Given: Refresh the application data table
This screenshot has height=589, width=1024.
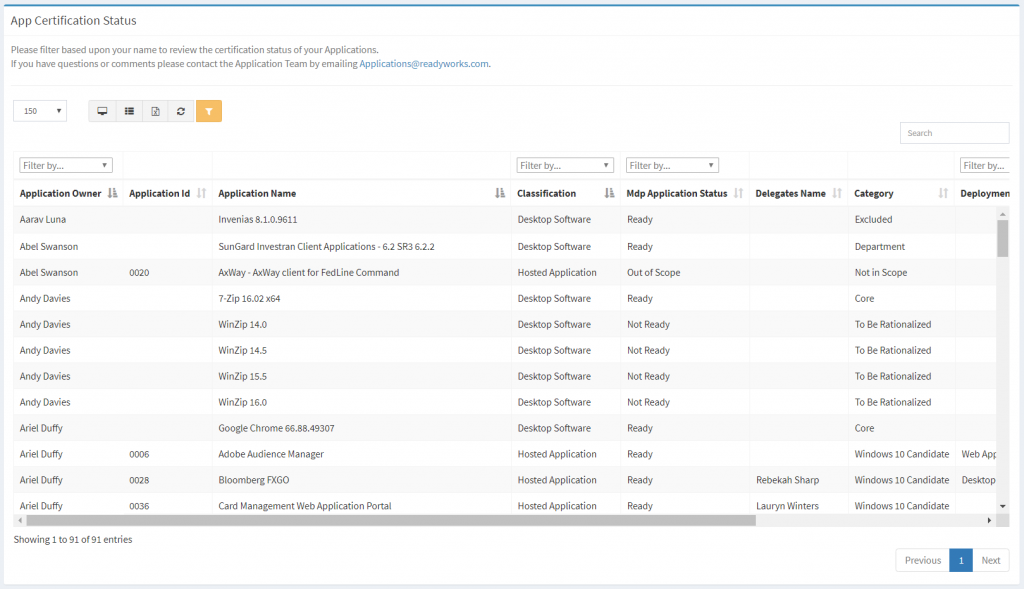Looking at the screenshot, I should coord(181,111).
